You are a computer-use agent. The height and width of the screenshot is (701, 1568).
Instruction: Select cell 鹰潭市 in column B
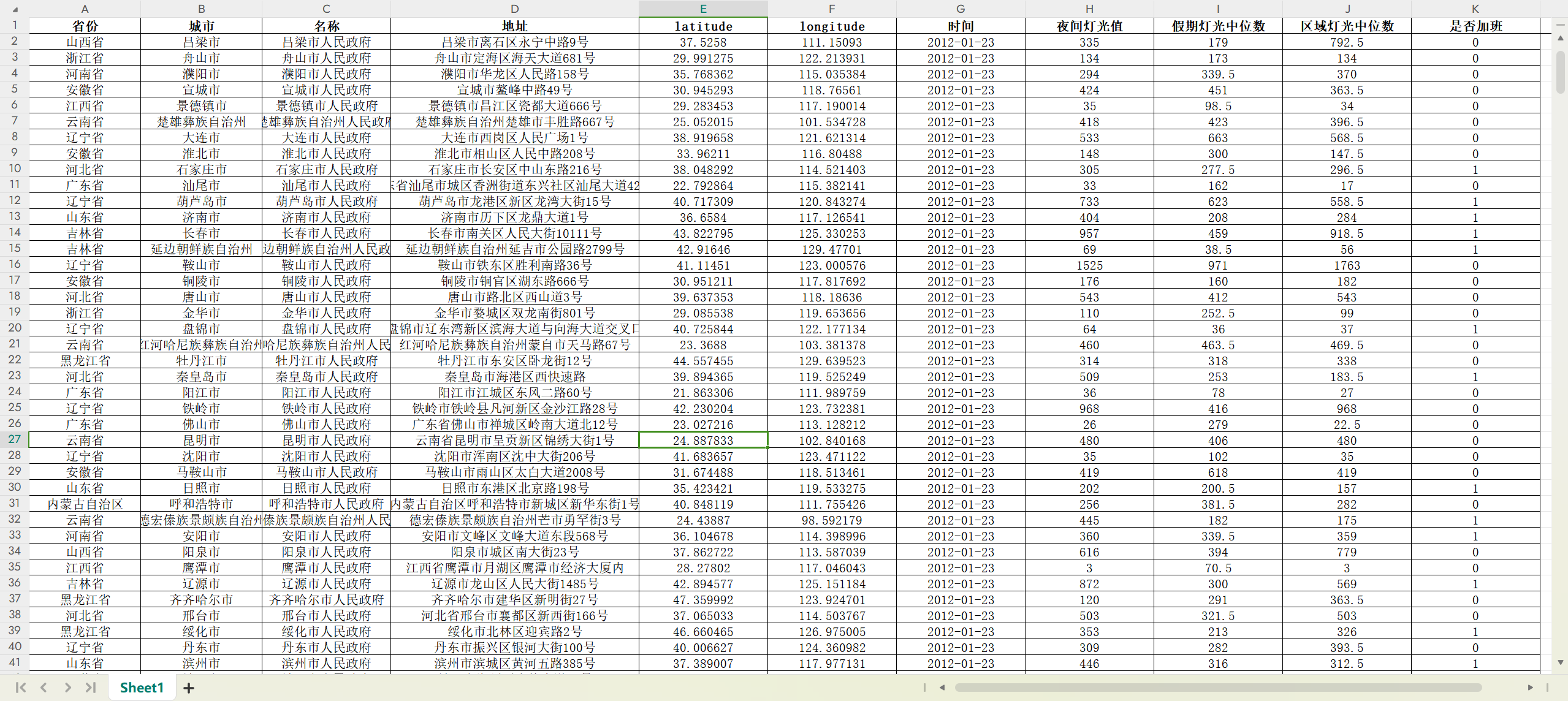coord(202,568)
